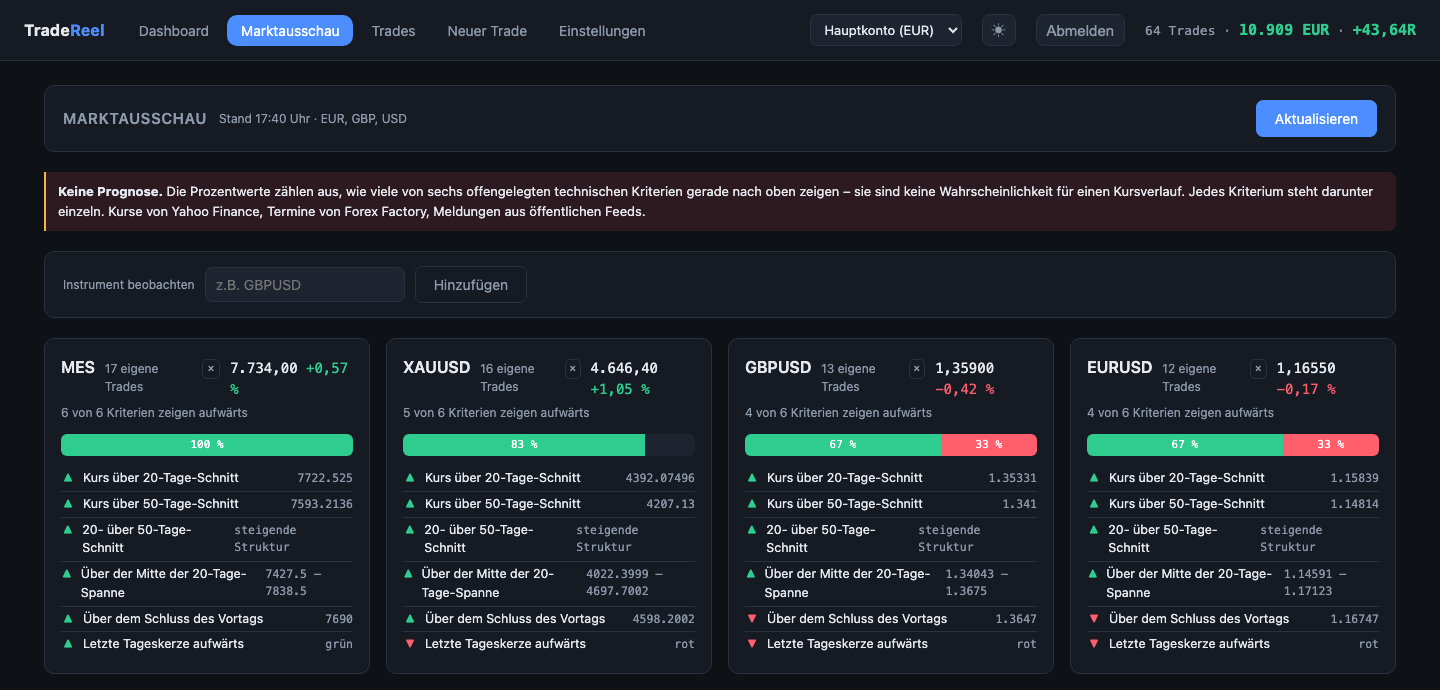Click EURUSD previous close value 1.16747
The height and width of the screenshot is (690, 1440).
coord(1355,619)
